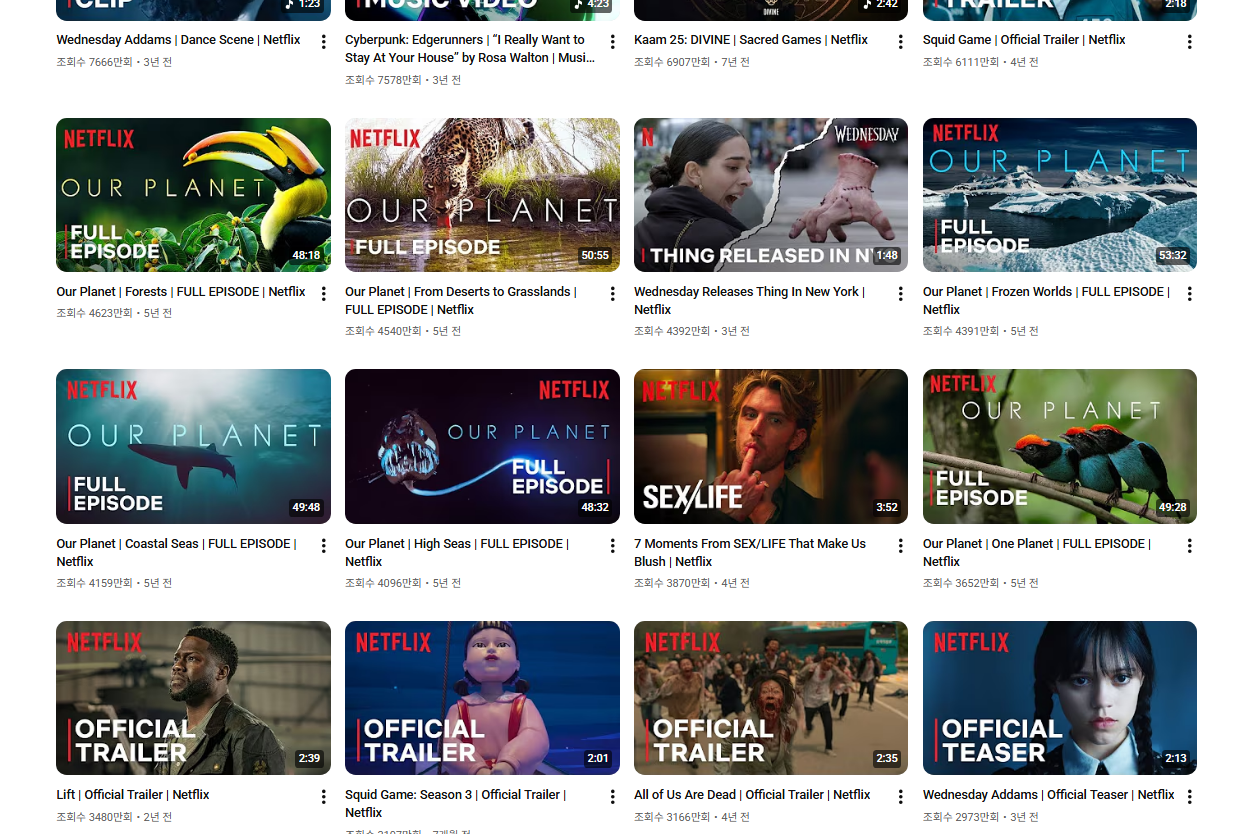This screenshot has width=1247, height=834.
Task: Open more options for Wednesday Addams Dance Scene
Action: (x=323, y=42)
